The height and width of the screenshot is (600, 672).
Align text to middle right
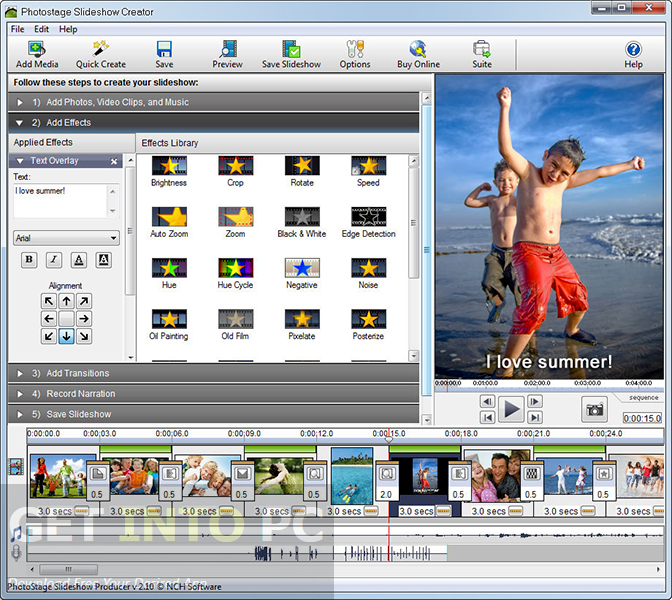84,319
